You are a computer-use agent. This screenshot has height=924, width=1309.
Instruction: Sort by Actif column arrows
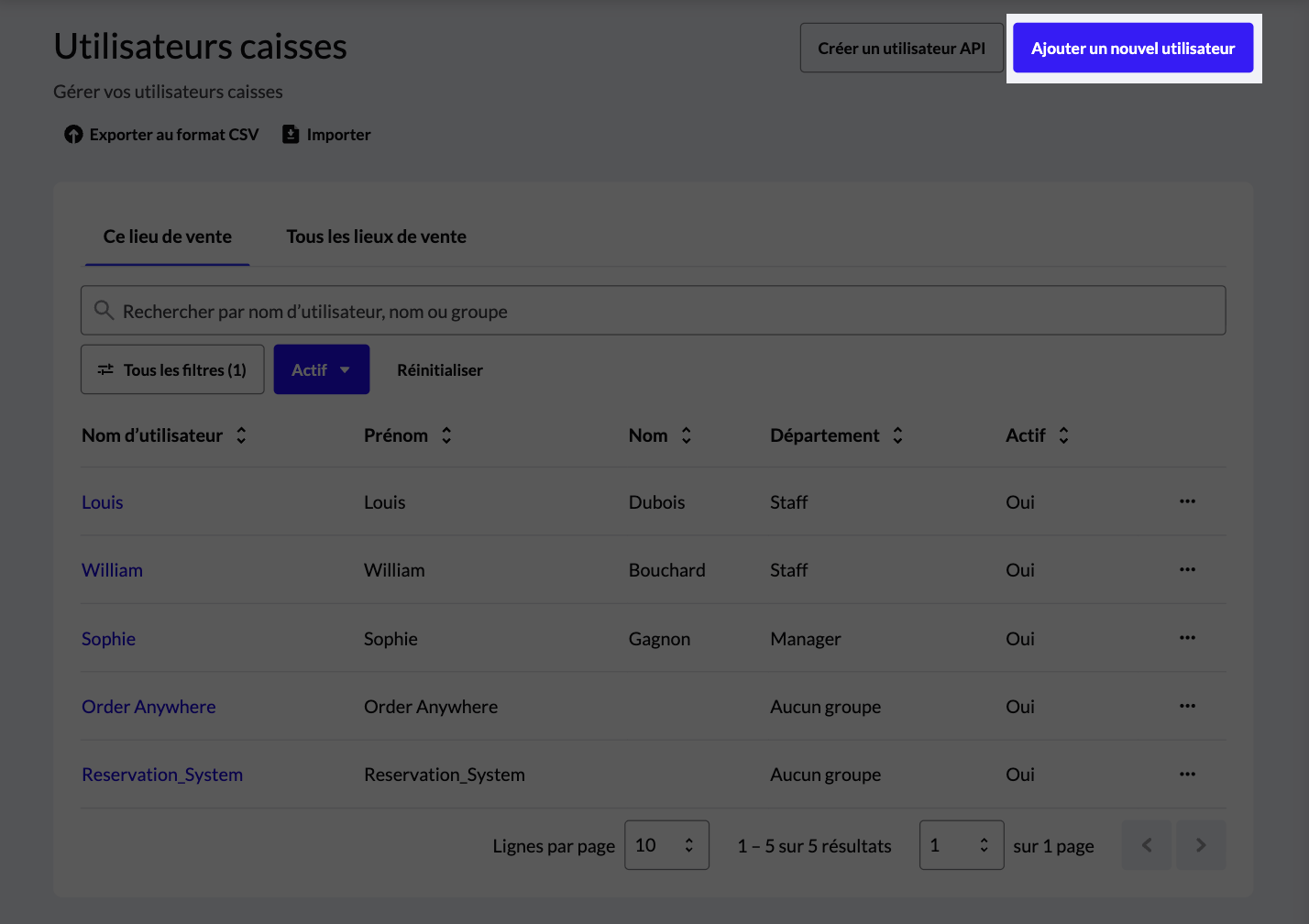coord(1063,435)
